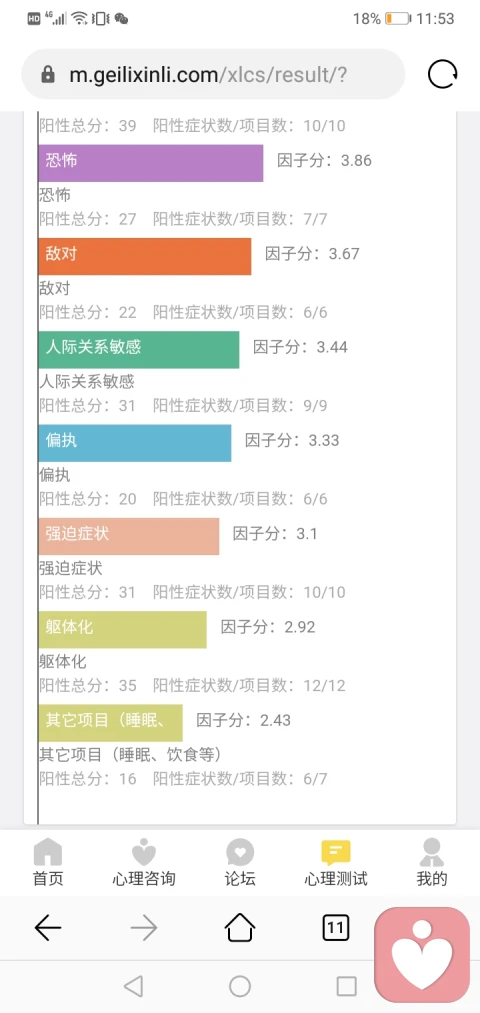Select the orange 敌对 bar
The width and height of the screenshot is (480, 1013).
coord(145,256)
